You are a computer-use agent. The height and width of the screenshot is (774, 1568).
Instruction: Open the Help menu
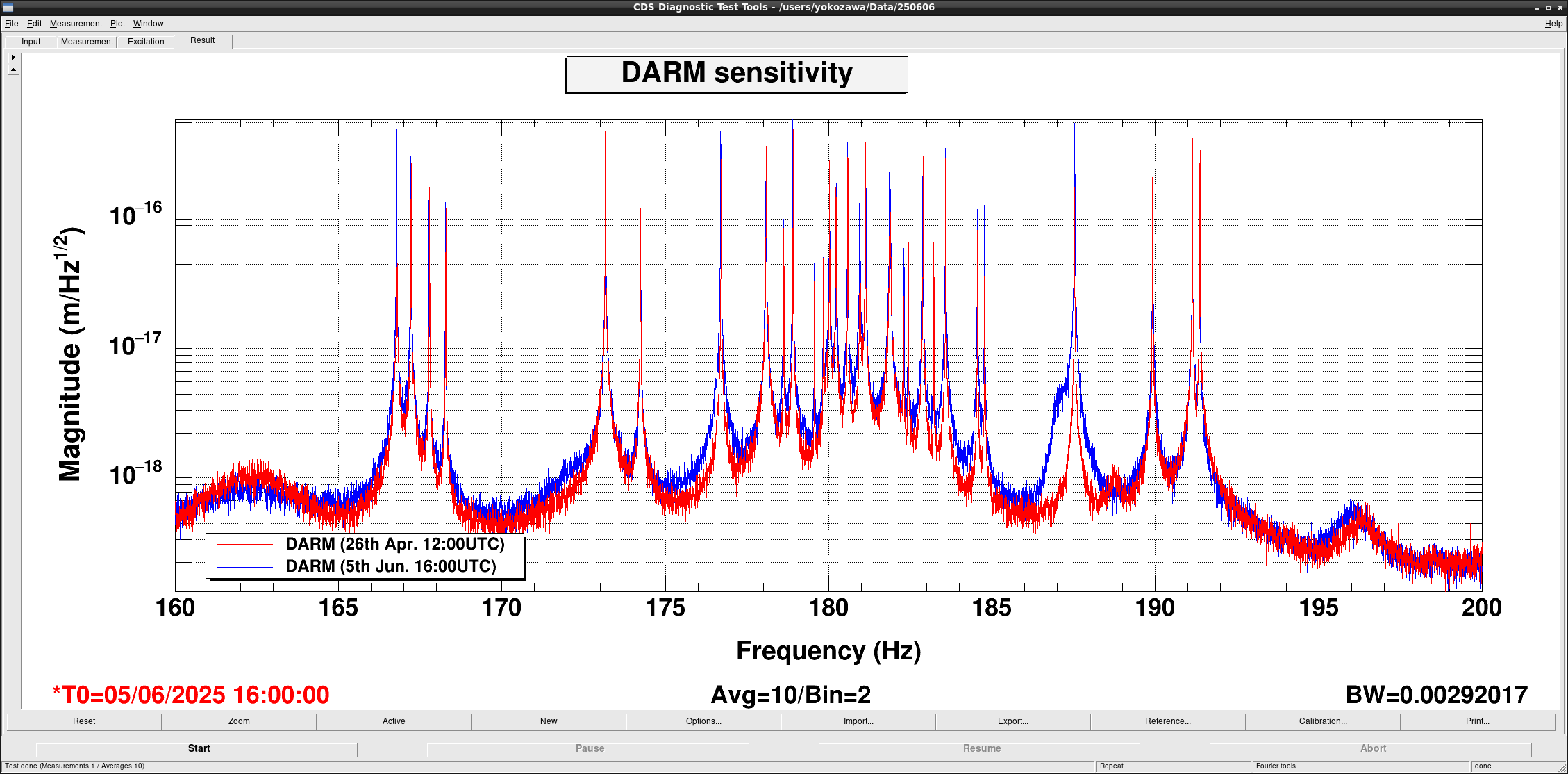[x=1553, y=24]
